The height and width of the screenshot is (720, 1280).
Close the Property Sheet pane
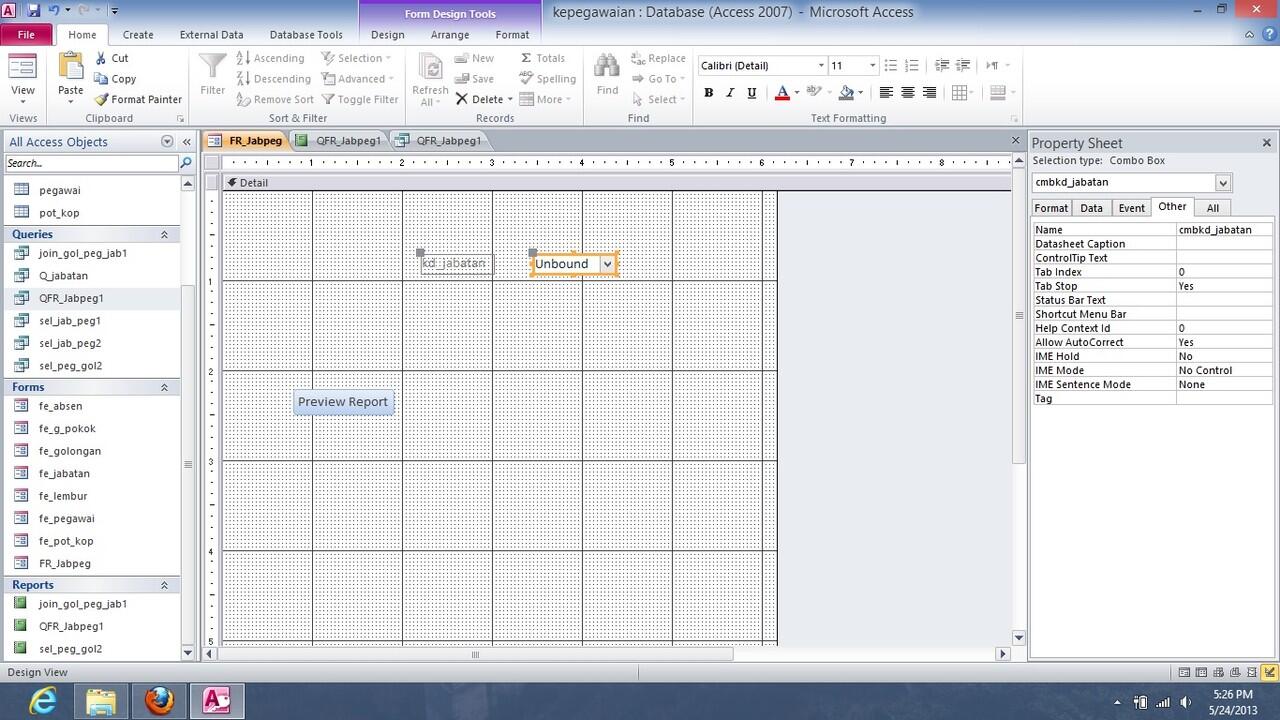click(1267, 143)
